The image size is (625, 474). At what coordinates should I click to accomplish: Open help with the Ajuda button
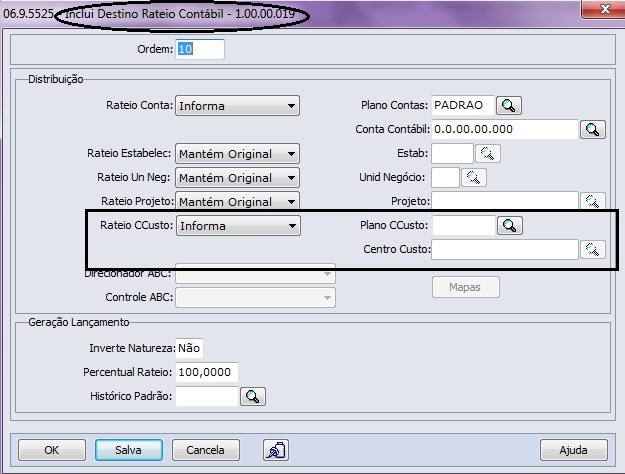[574, 450]
